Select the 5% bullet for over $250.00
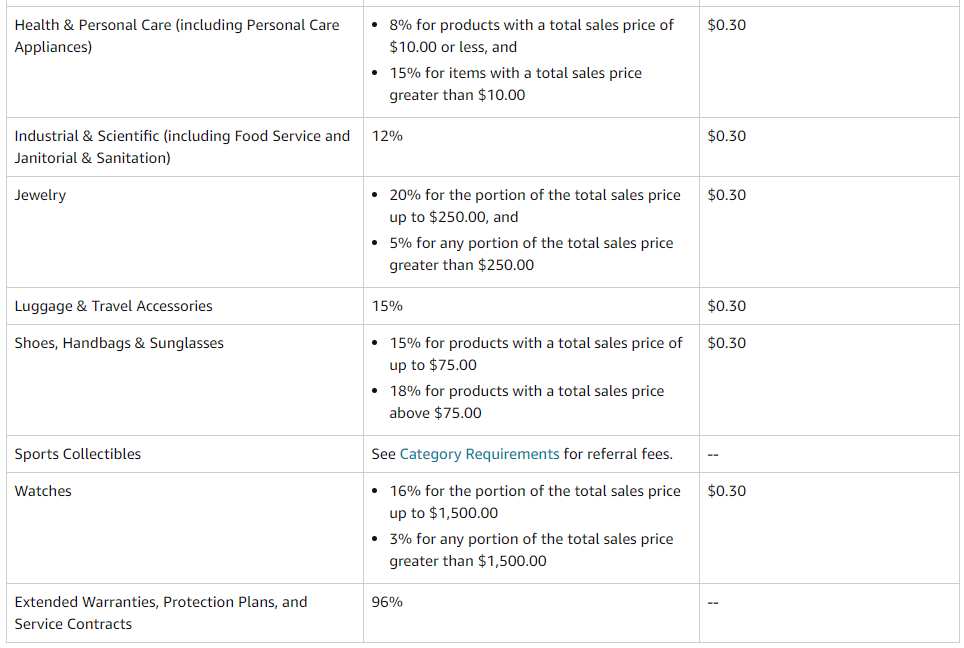 (531, 254)
